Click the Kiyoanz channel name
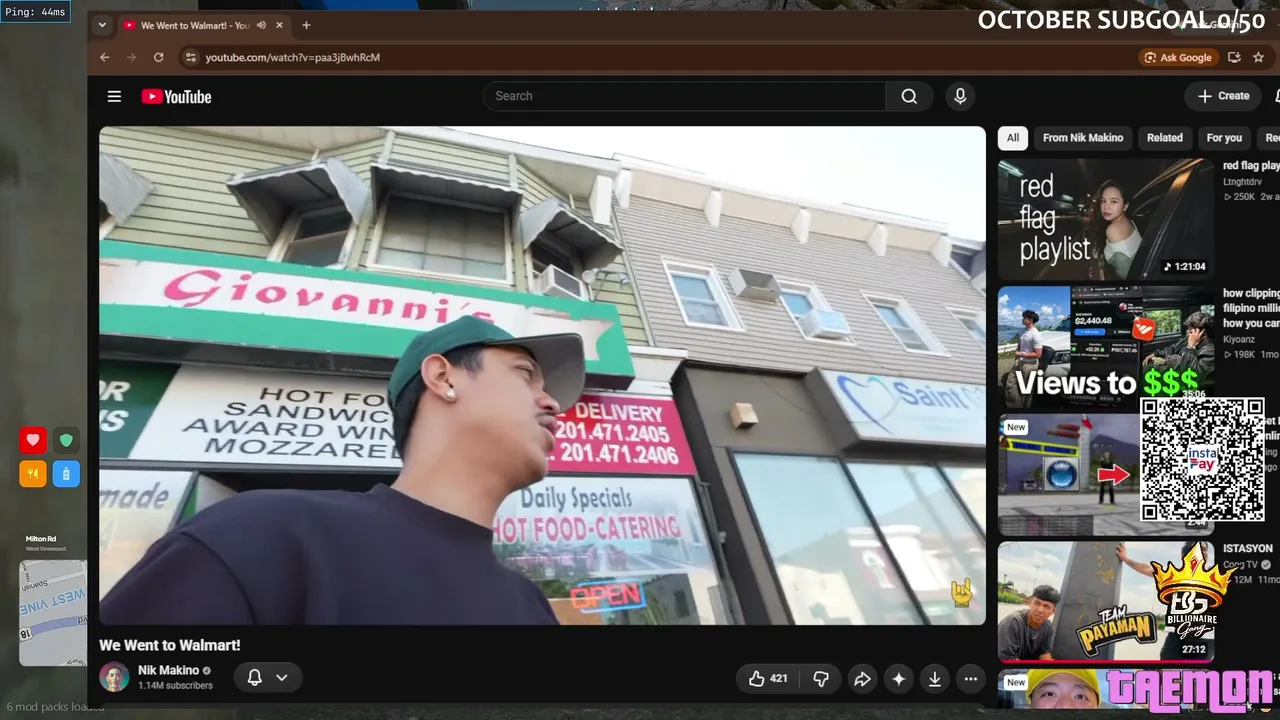 [1241, 340]
